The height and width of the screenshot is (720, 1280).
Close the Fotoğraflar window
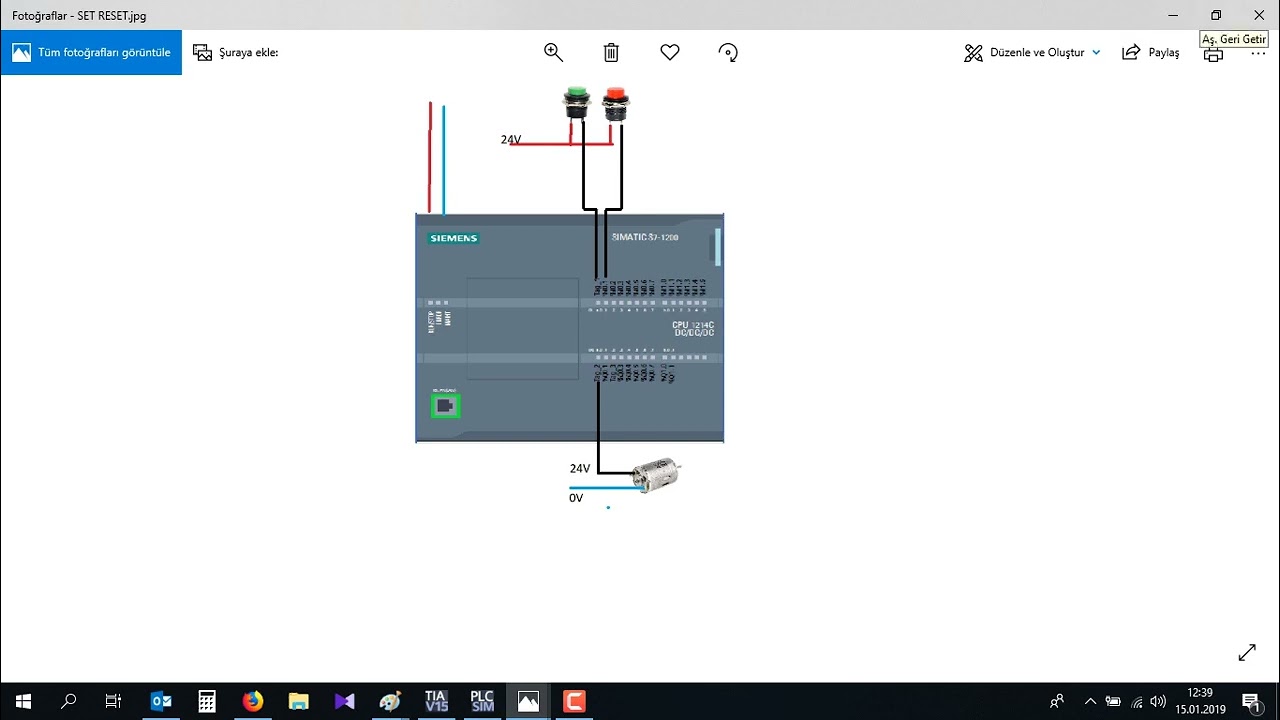point(1259,15)
